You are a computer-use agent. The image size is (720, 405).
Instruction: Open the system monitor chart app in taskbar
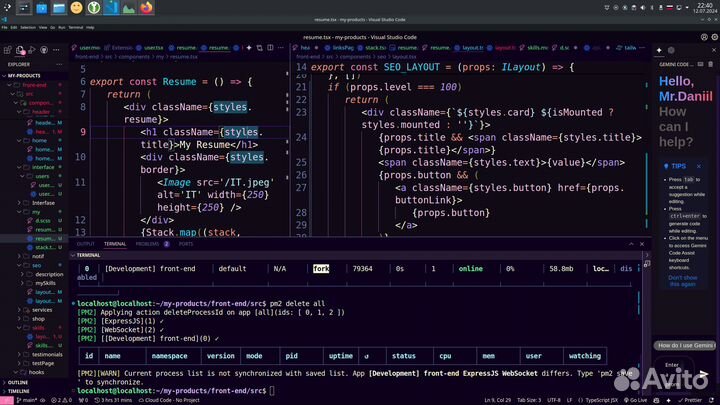[x=129, y=8]
